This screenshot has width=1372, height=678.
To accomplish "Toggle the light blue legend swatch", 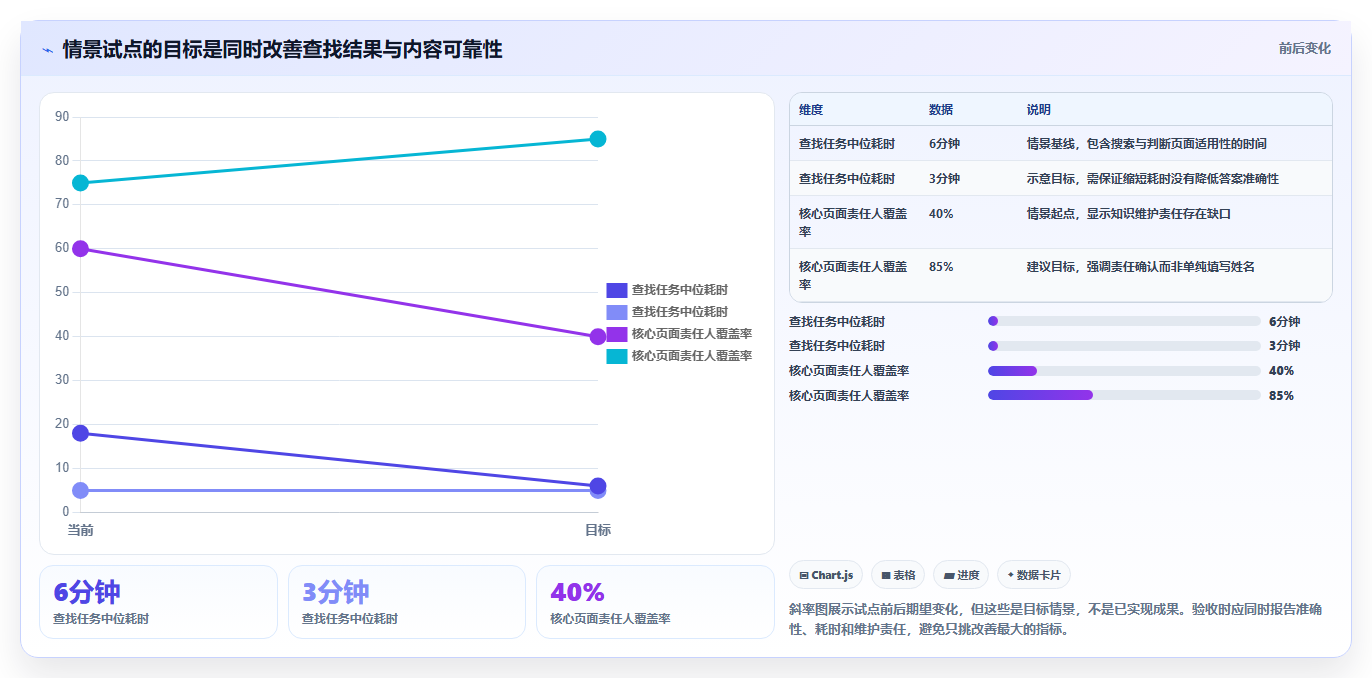I will tap(616, 312).
